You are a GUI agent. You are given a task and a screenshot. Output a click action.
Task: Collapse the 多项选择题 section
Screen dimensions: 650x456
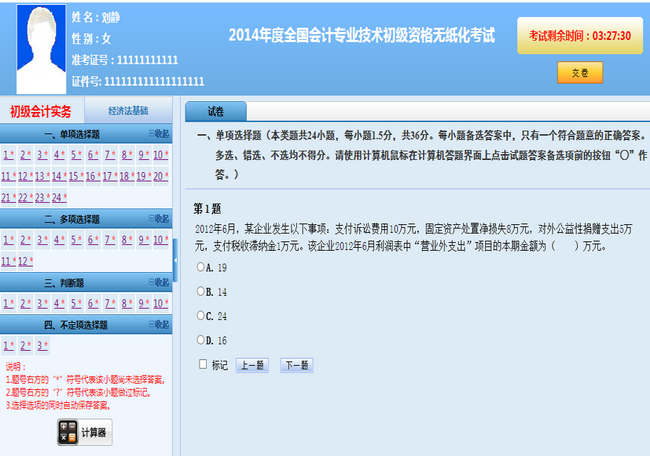[158, 218]
